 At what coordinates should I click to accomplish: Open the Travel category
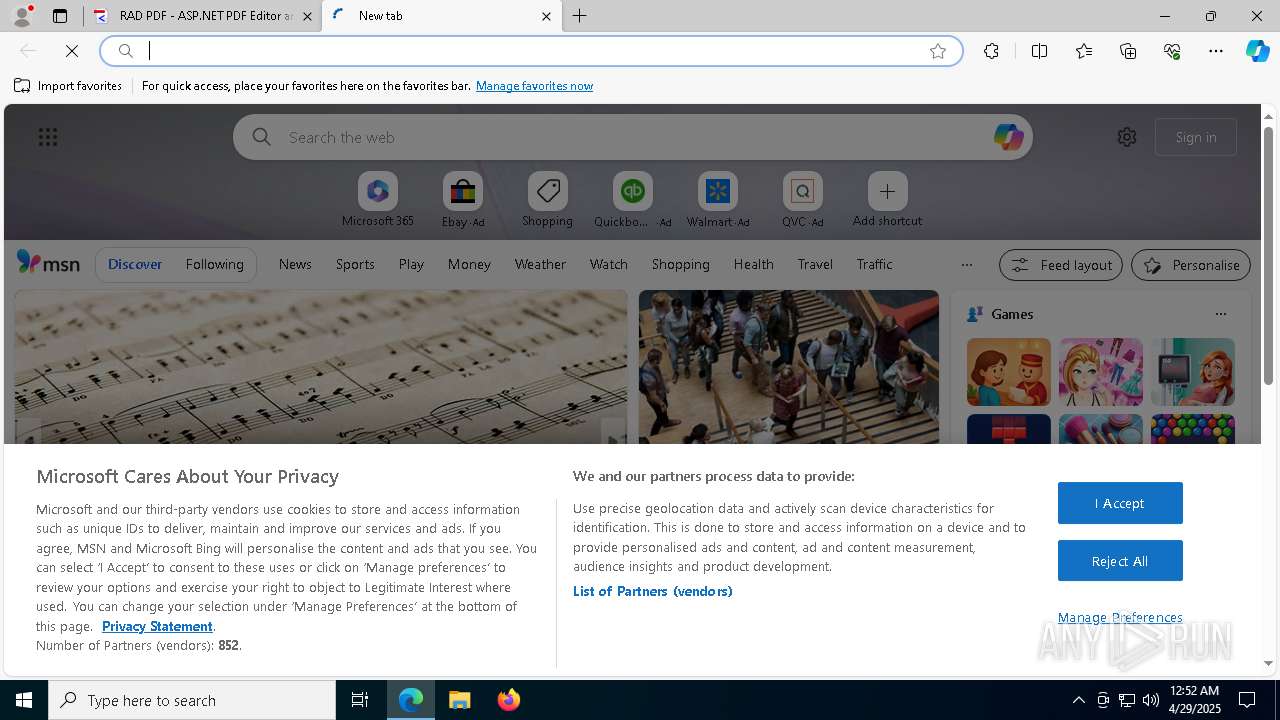click(815, 264)
